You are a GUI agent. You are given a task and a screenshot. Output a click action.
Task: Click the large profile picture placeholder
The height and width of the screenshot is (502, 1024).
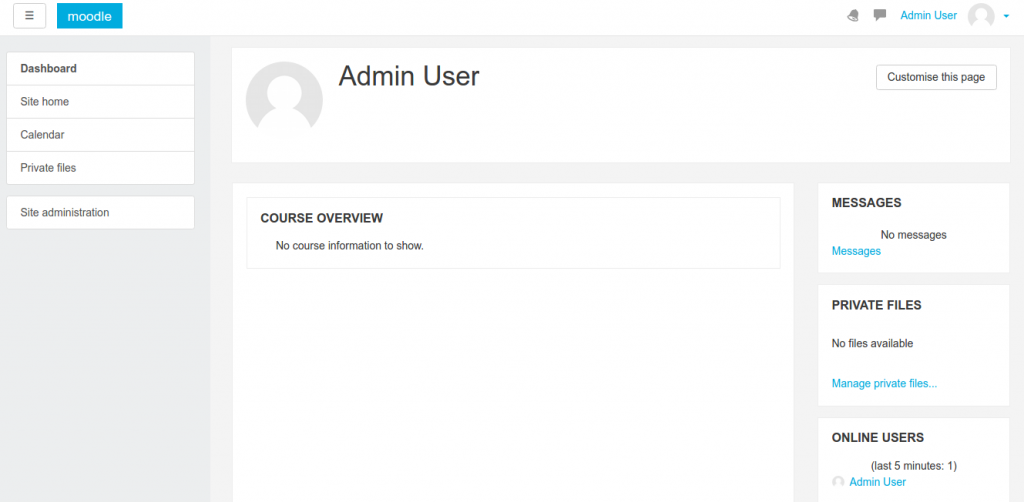coord(284,99)
